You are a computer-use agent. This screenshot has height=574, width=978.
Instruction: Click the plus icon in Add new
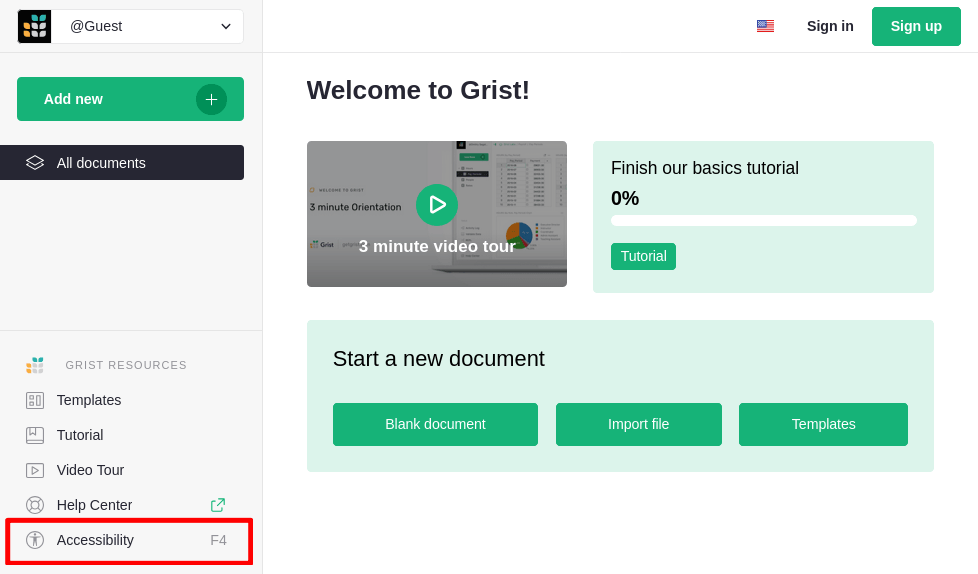[211, 99]
